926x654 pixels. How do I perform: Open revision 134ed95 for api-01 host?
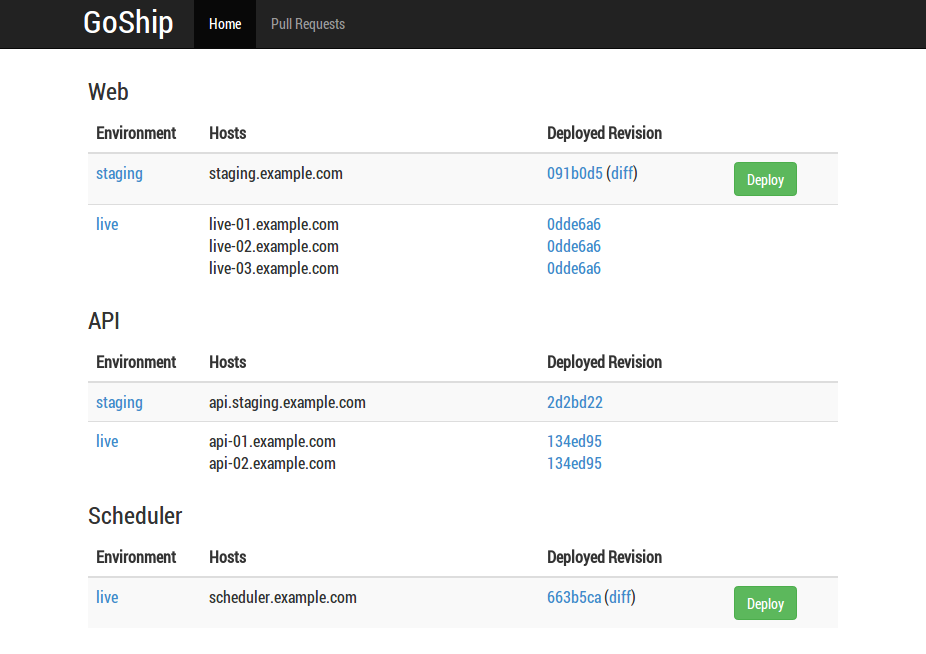[x=574, y=442]
